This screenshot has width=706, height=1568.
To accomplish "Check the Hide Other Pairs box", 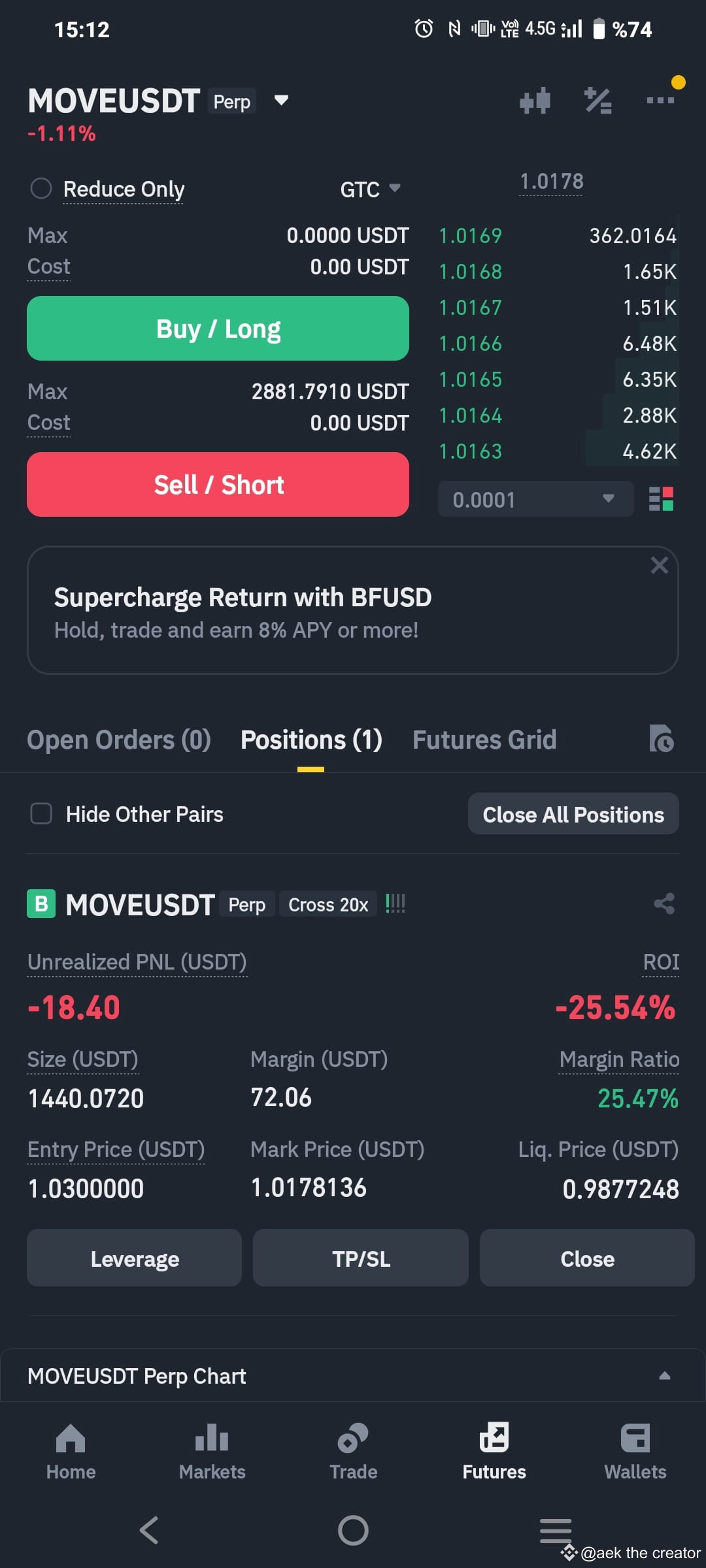I will (41, 814).
